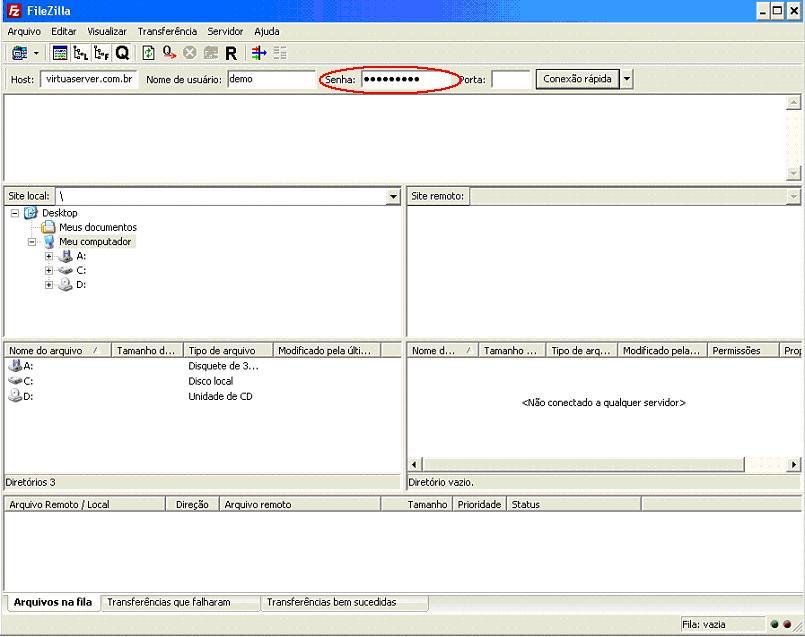Image resolution: width=805 pixels, height=637 pixels.
Task: Open the Arquivo menu
Action: [24, 31]
